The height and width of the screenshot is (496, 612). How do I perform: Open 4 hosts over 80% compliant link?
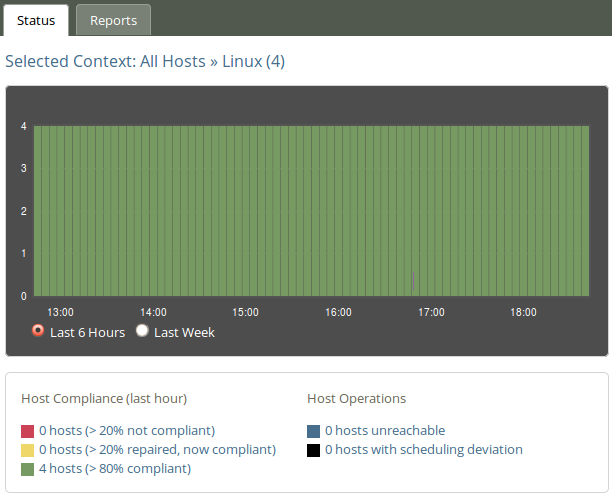[115, 468]
